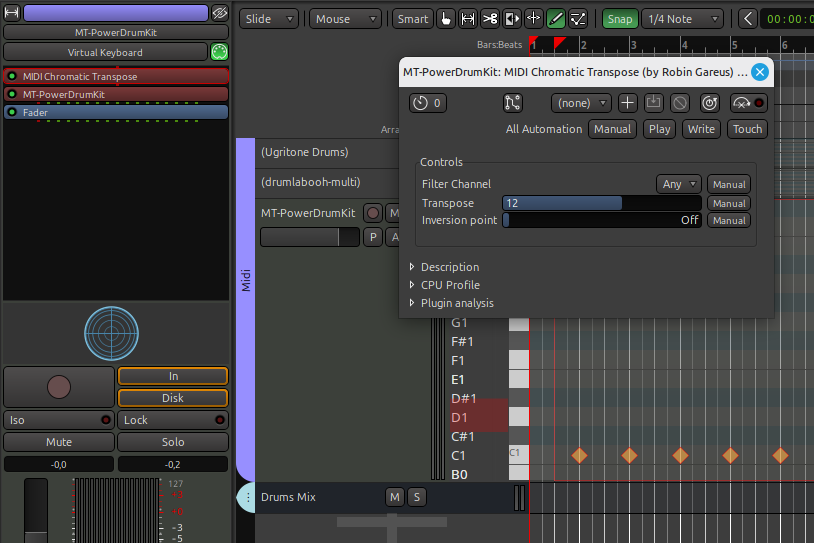Mute the Drums Mix track
Screen dimensions: 814x543
(395, 497)
